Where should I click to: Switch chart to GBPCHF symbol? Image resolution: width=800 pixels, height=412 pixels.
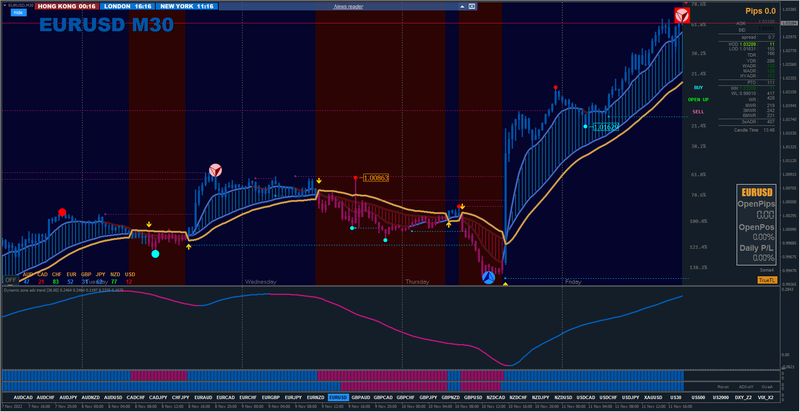(406, 397)
